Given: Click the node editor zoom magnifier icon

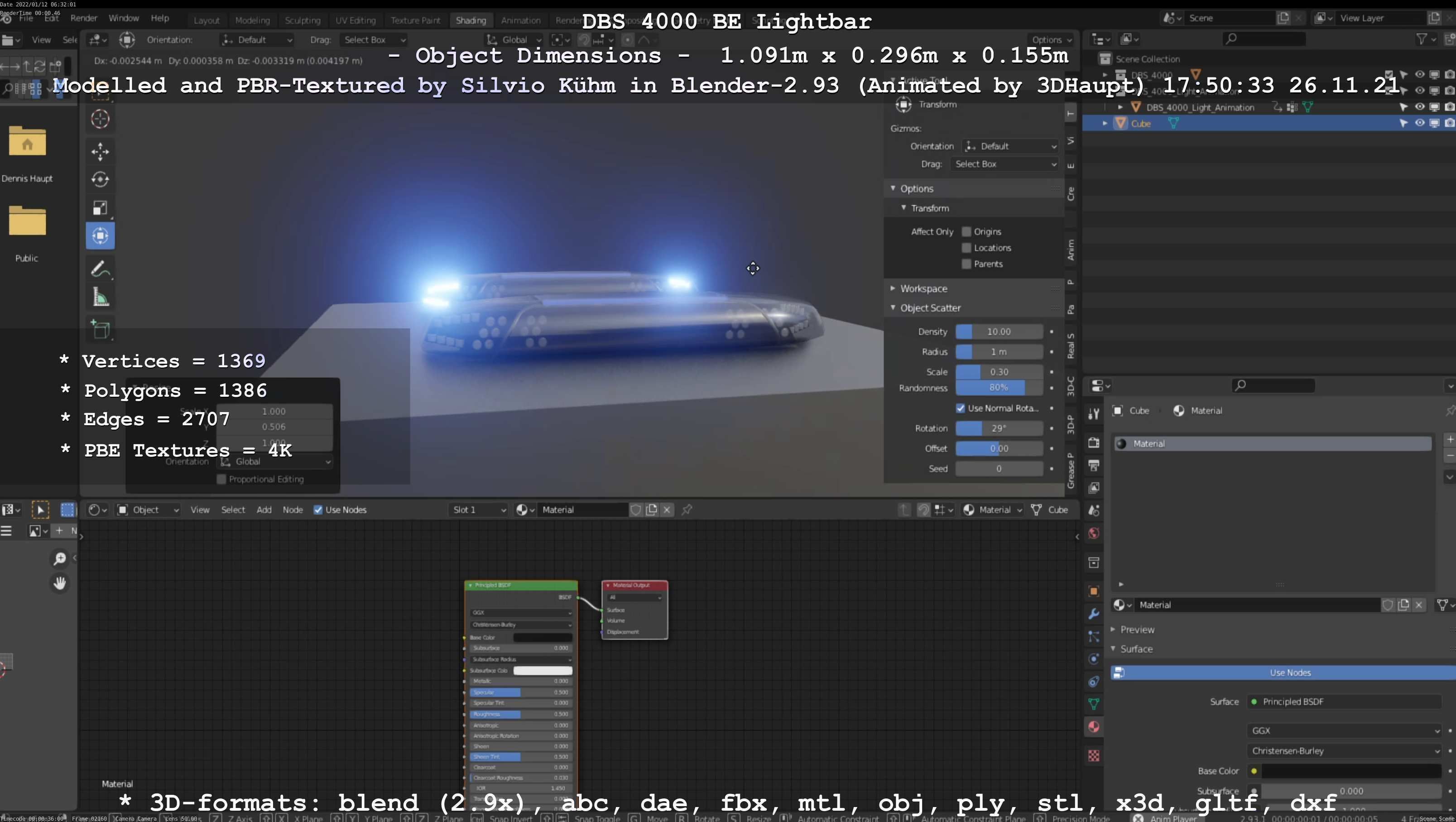Looking at the screenshot, I should [59, 558].
